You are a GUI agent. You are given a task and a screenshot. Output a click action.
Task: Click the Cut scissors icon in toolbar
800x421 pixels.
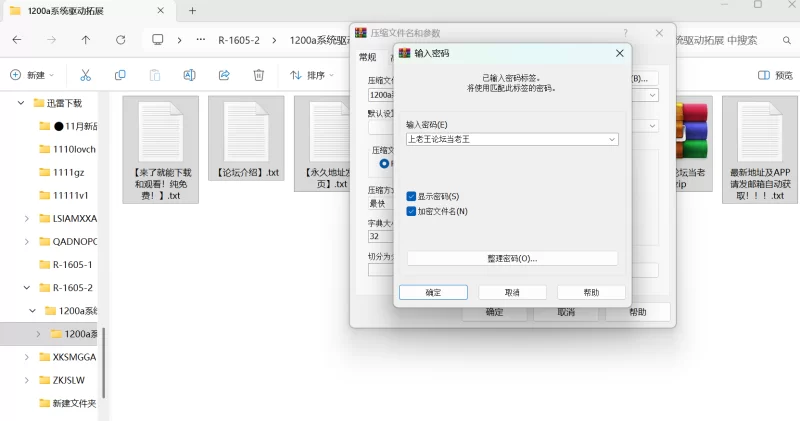click(85, 75)
